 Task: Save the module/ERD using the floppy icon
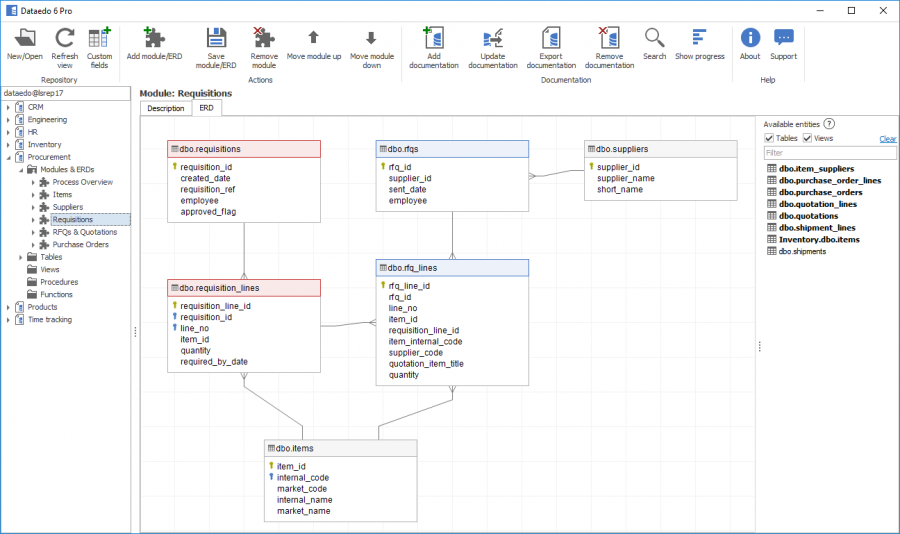click(x=216, y=38)
